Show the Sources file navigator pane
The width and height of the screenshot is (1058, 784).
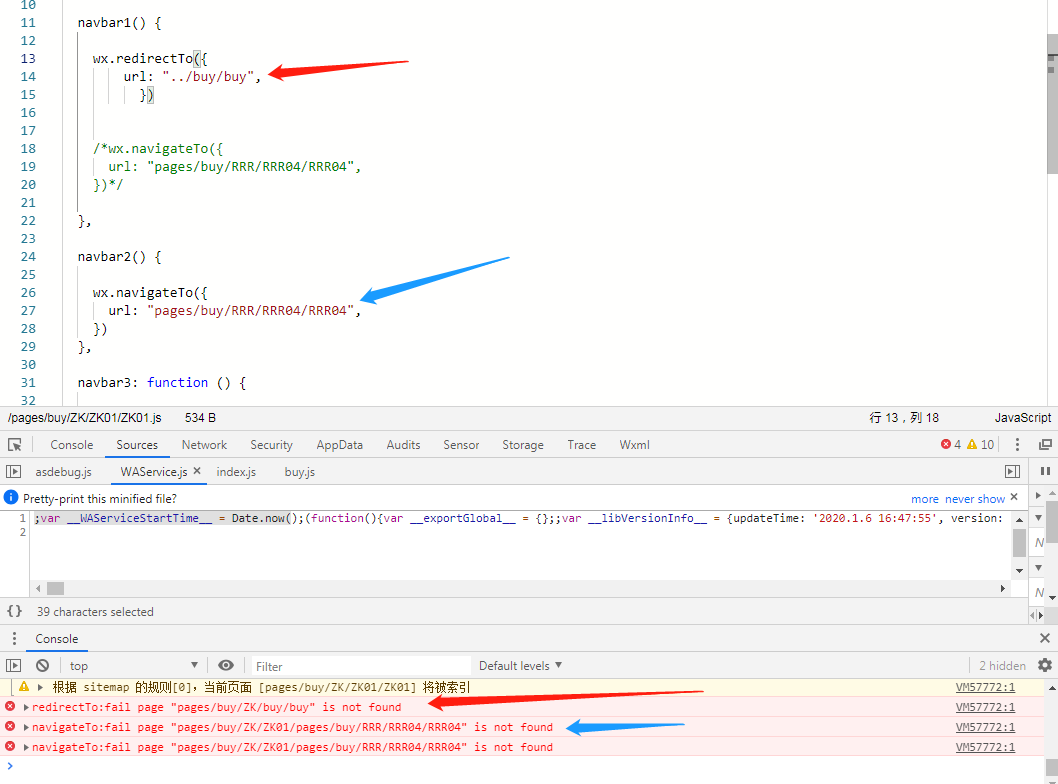point(13,472)
